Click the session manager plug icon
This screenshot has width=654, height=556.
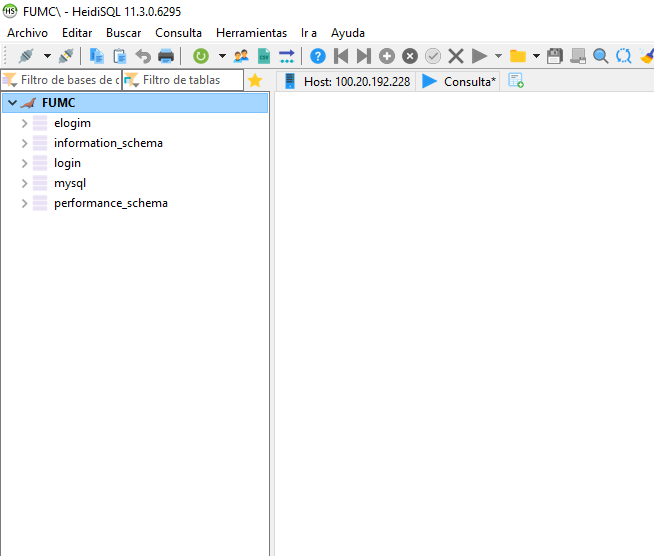(26, 56)
